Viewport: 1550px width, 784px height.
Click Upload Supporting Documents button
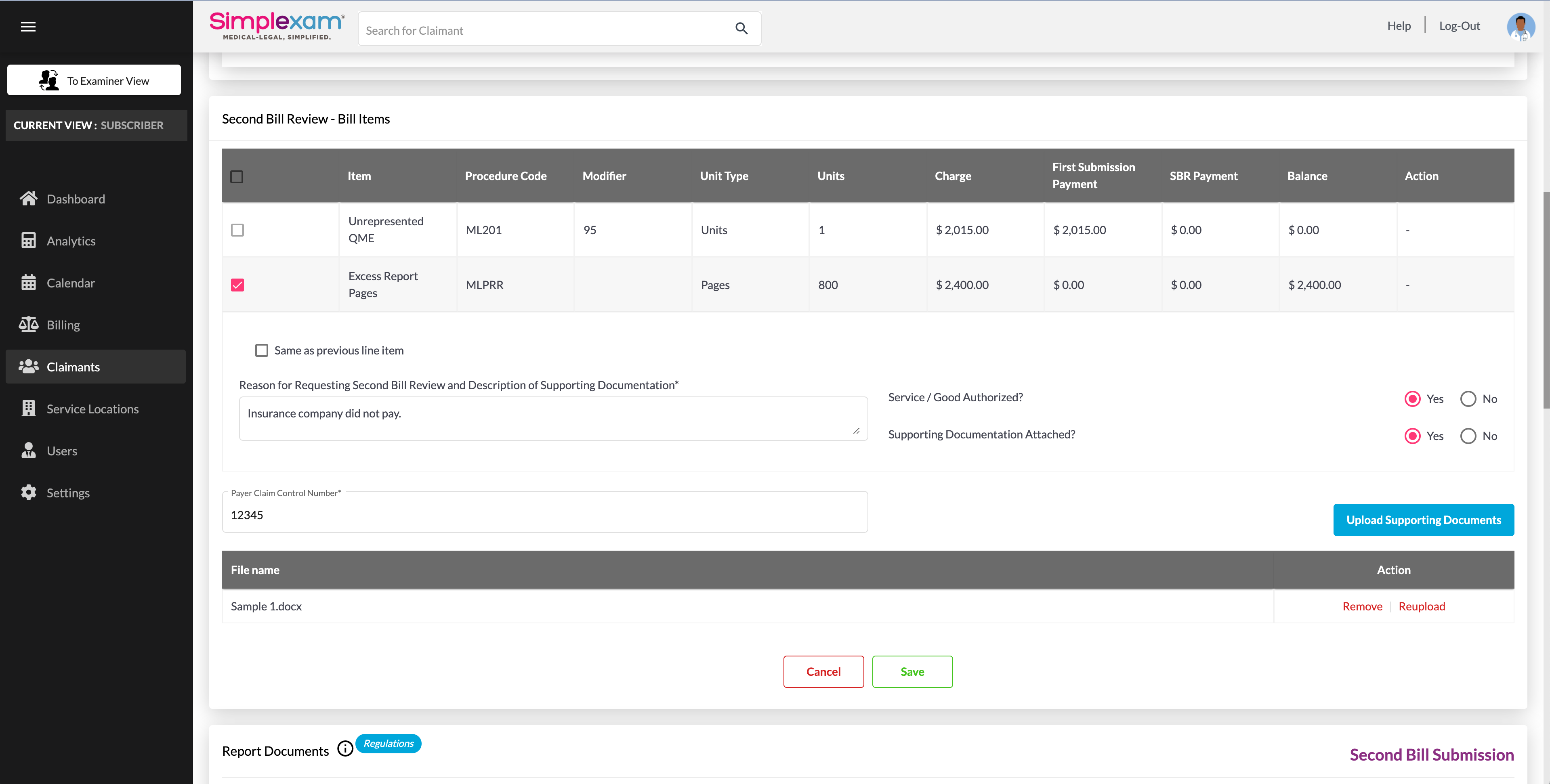tap(1423, 520)
